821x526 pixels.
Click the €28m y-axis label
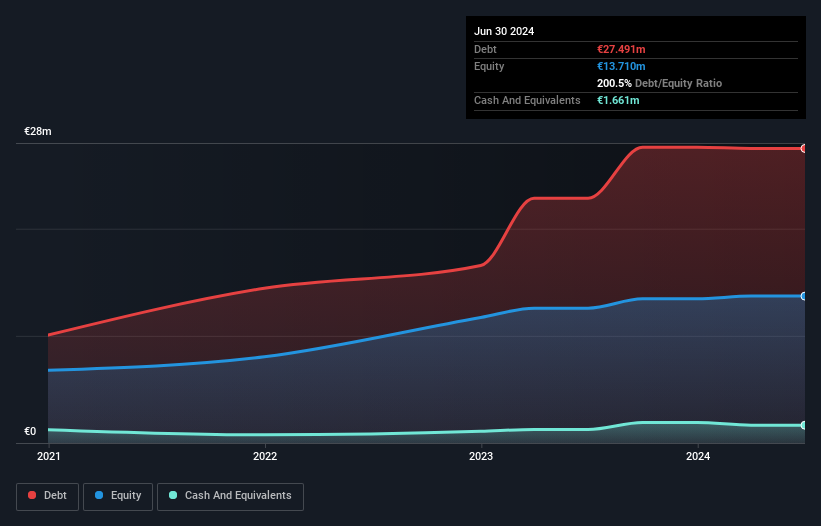point(38,131)
